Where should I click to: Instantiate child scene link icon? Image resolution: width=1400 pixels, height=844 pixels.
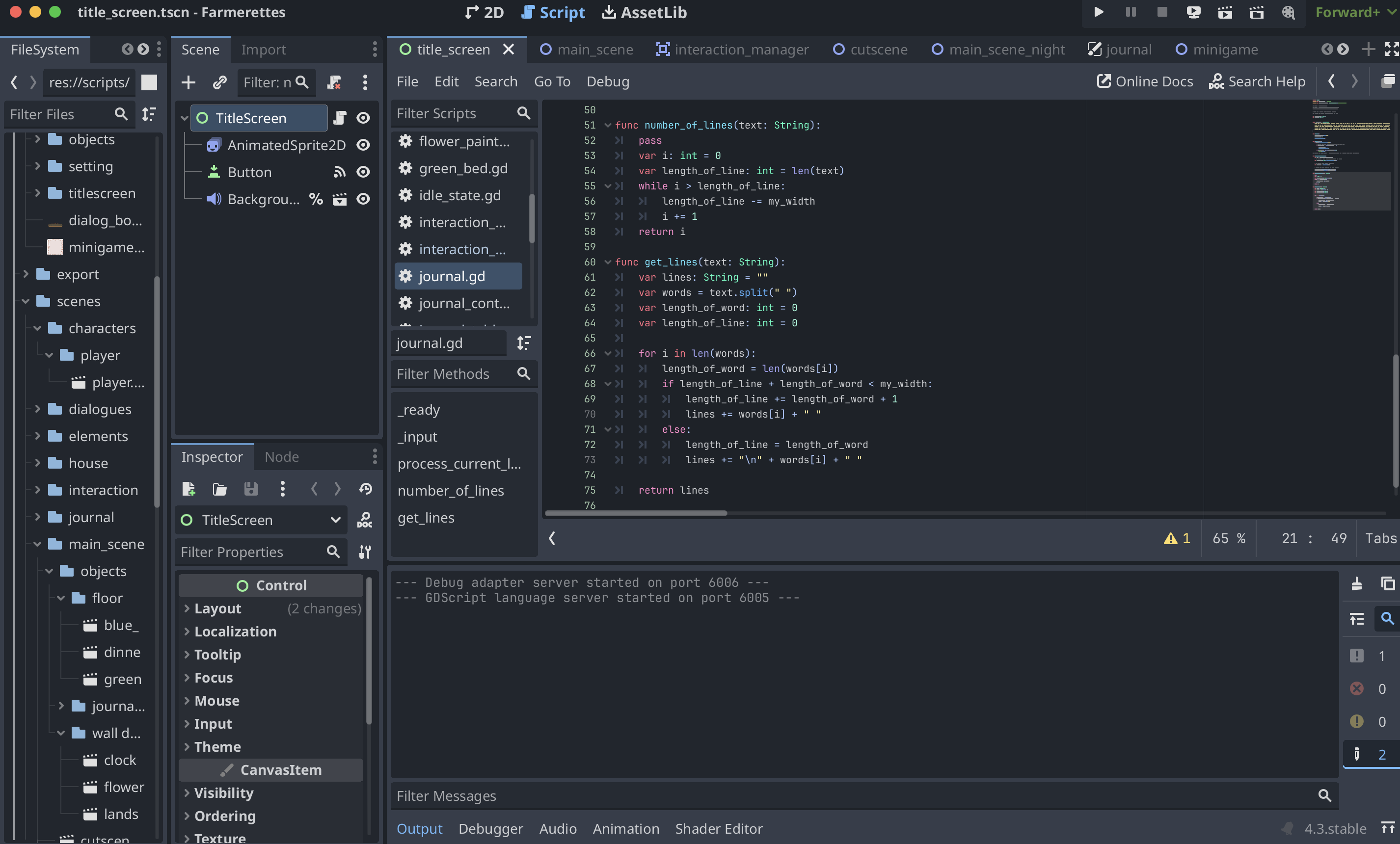(219, 82)
